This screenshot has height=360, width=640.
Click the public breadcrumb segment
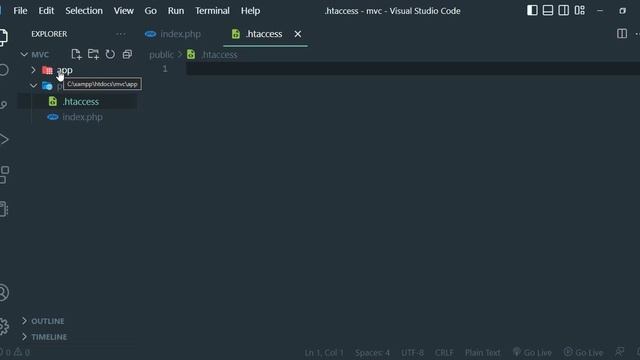(161, 54)
